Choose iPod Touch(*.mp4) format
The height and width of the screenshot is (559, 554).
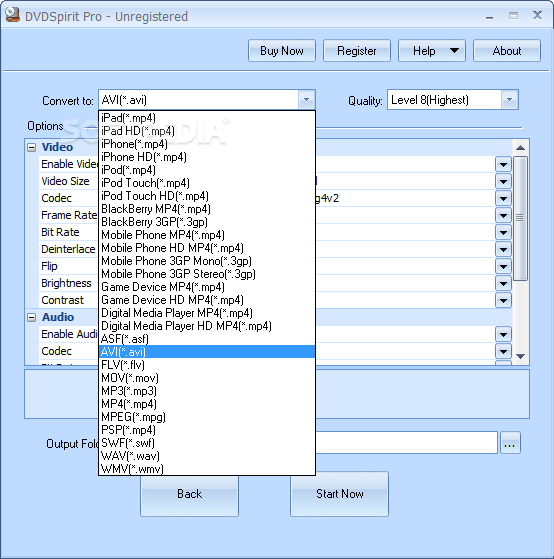(207, 183)
